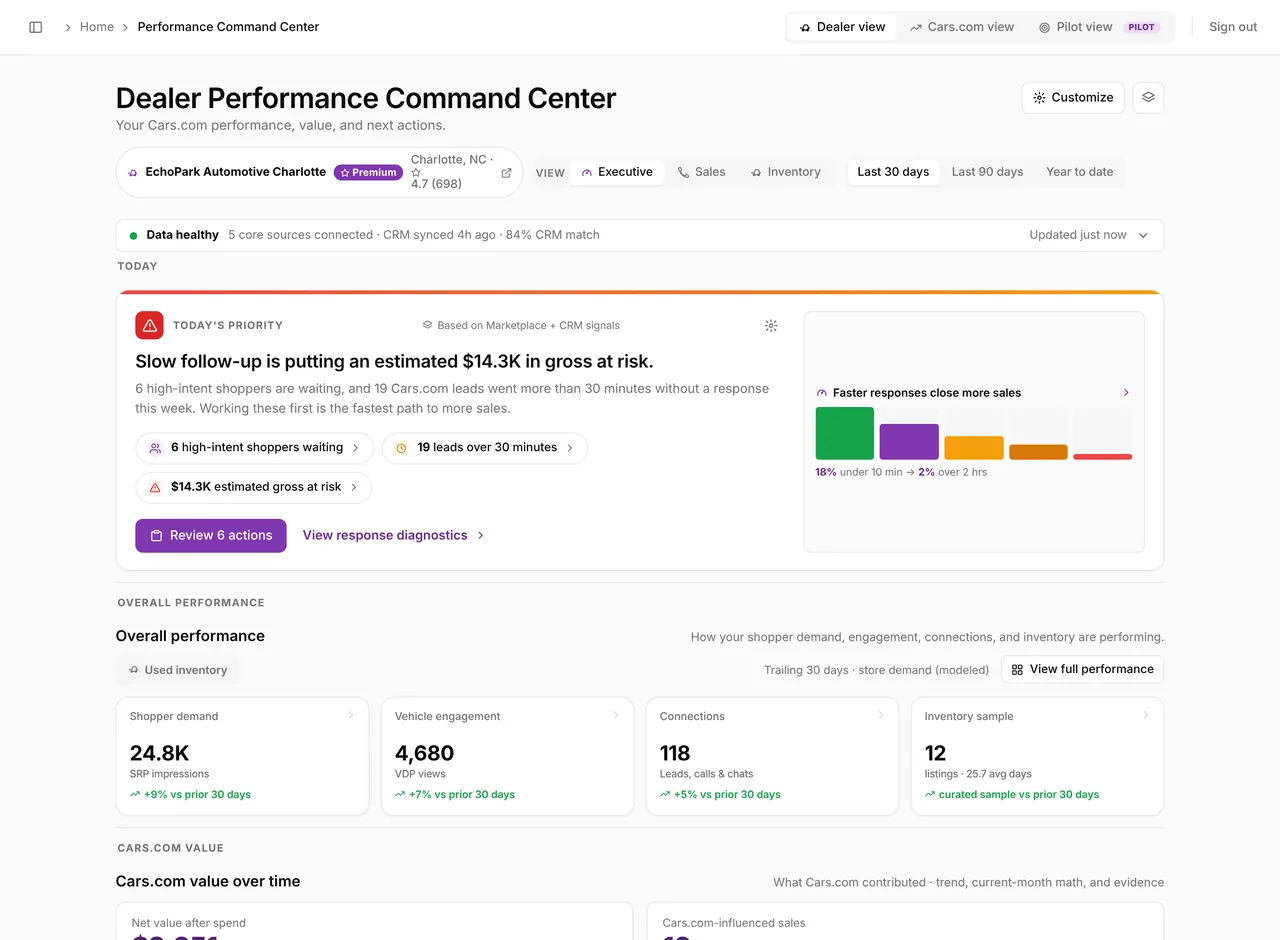1280x940 pixels.
Task: Click the red bar in response chart
Action: (1103, 457)
